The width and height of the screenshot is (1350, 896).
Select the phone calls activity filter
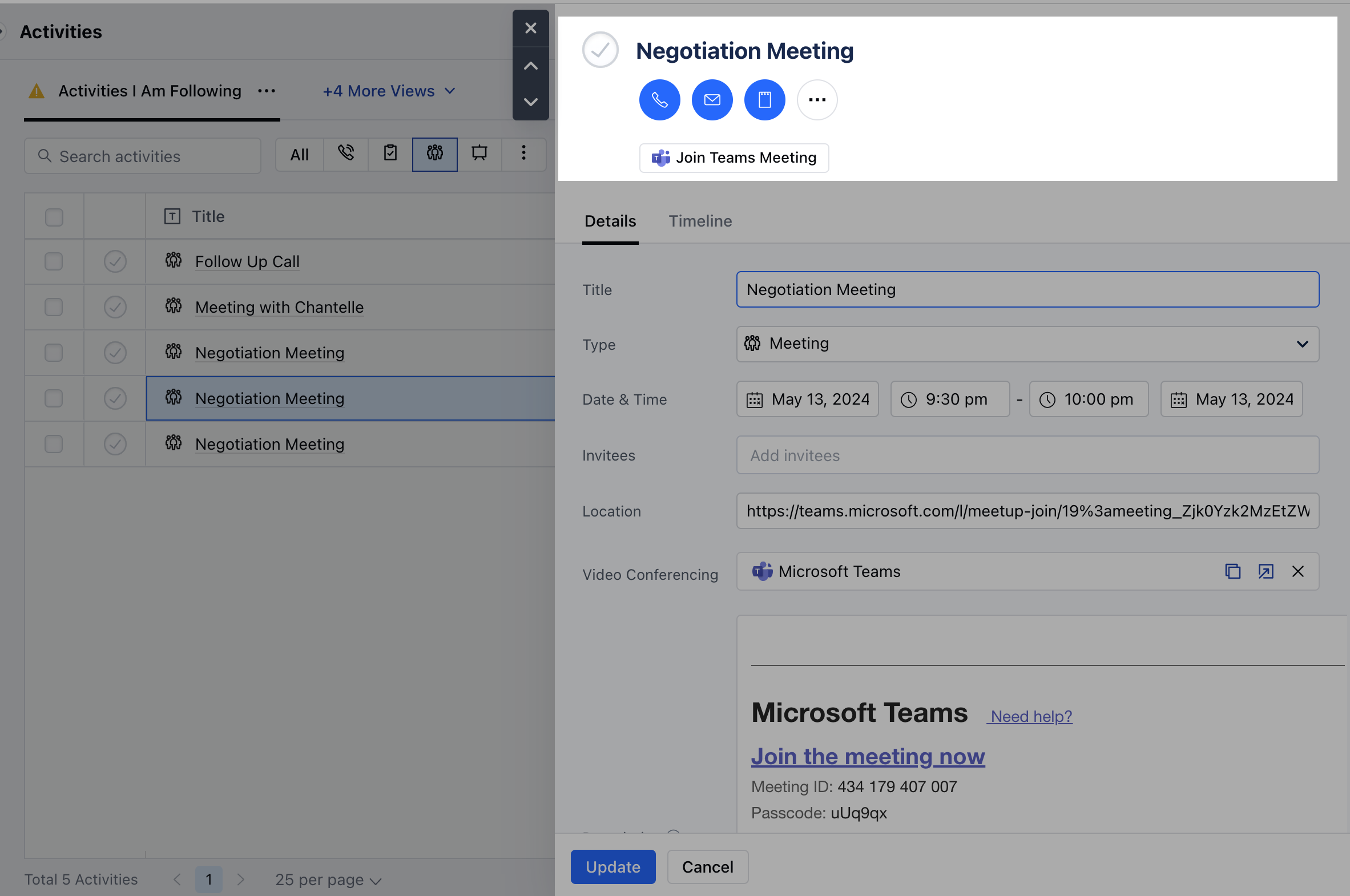coord(345,154)
